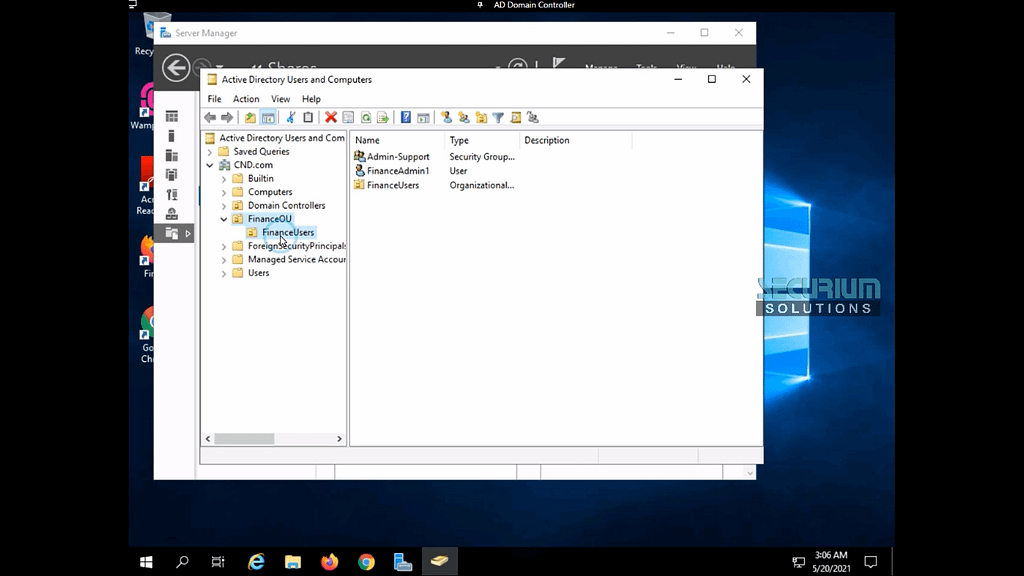Toggle the show/hide action pane icon

coord(423,118)
